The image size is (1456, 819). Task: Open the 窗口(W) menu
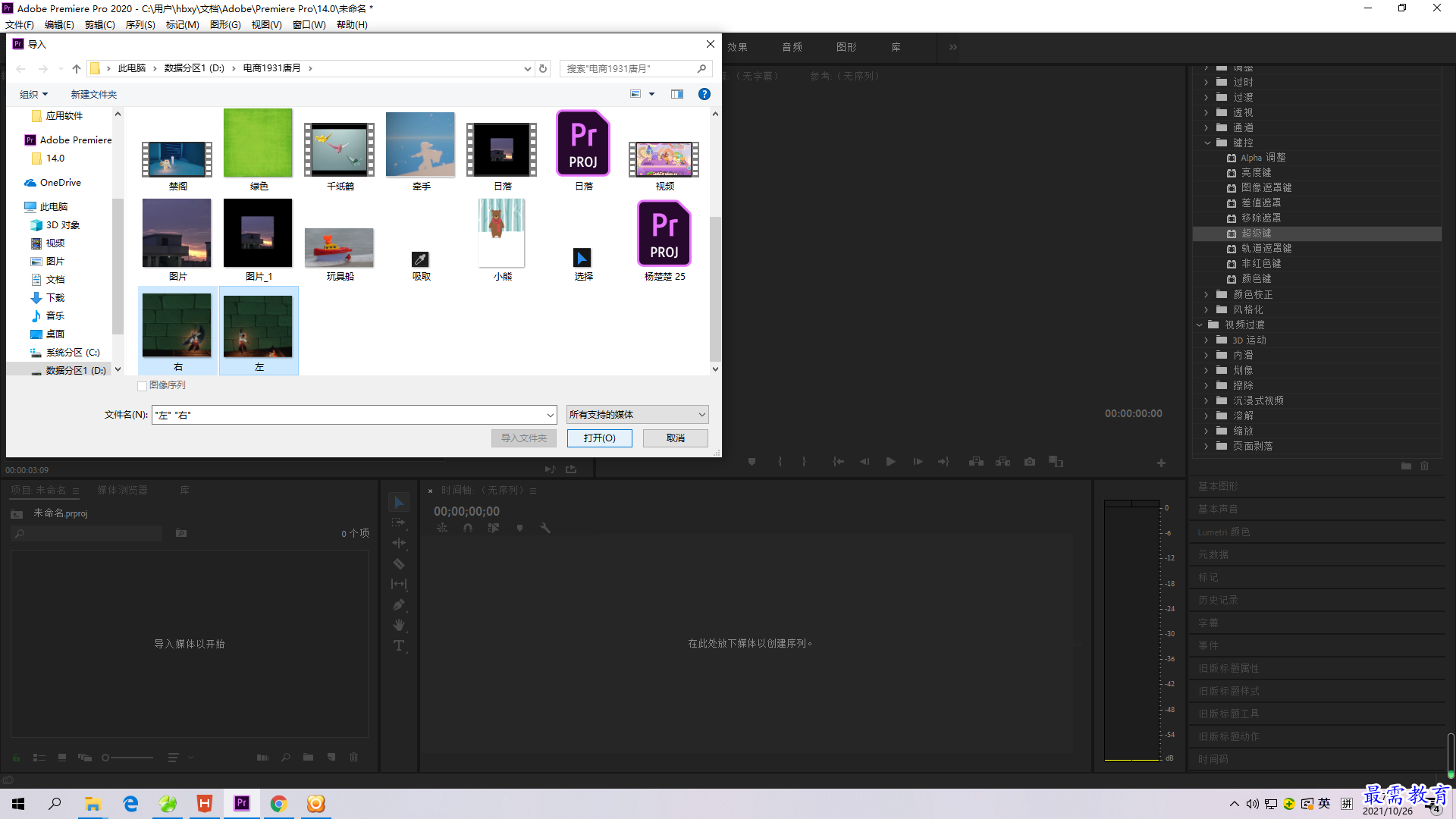[309, 24]
